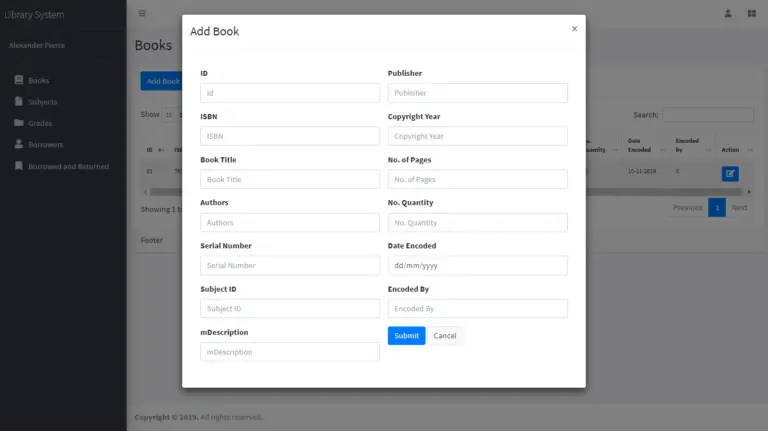768x431 pixels.
Task: Open Grades in the sidebar
Action: 40,123
